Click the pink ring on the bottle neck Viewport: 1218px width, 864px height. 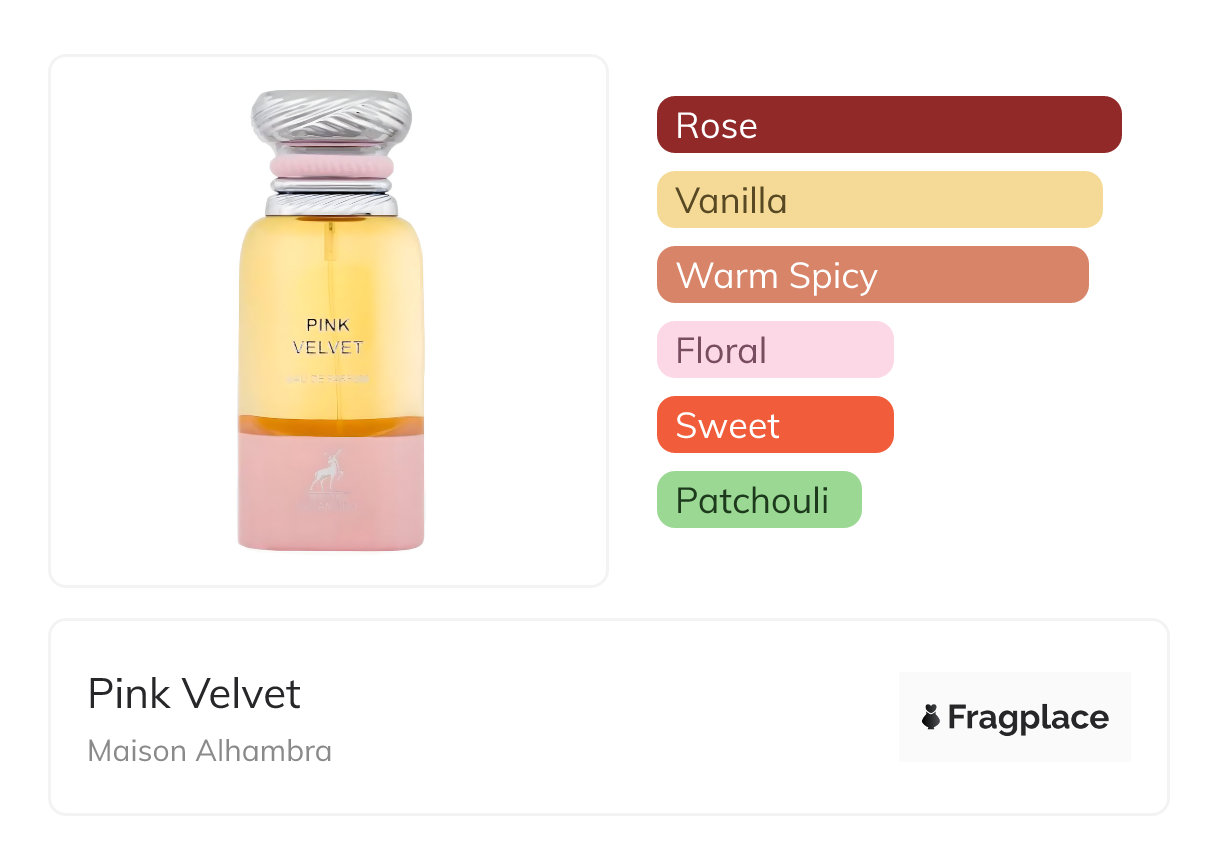point(331,165)
